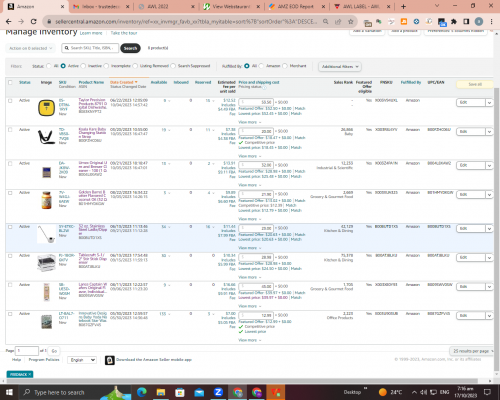Open the Windows Start menu
Screen dimensions: 500x400
(9, 392)
